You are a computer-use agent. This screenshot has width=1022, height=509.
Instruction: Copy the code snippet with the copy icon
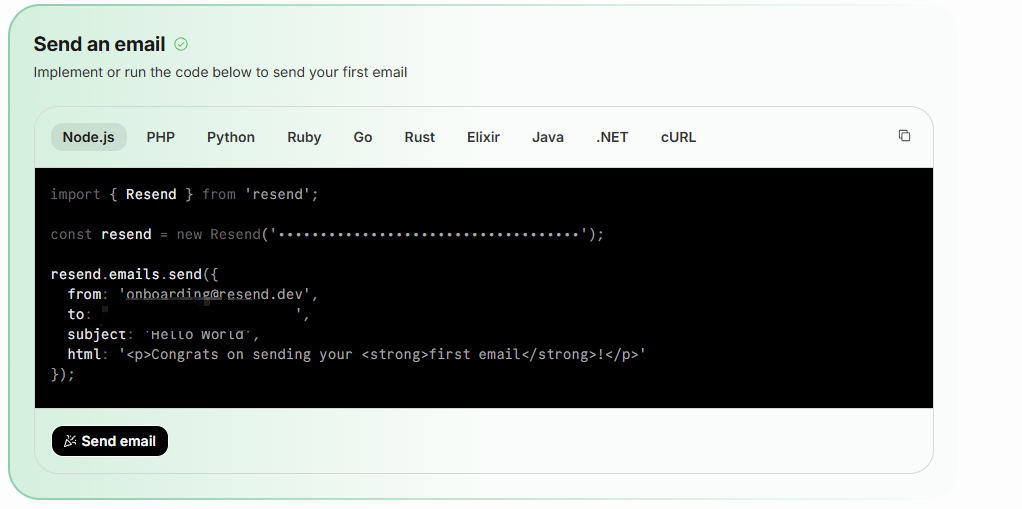click(904, 136)
